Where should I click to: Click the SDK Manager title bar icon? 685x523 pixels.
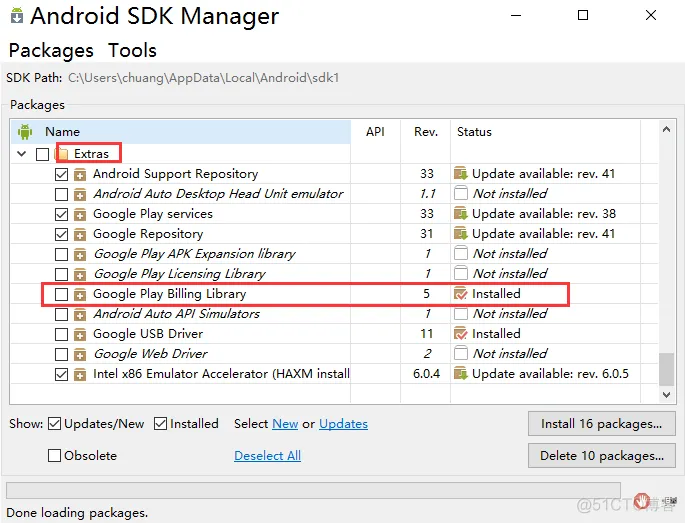pyautogui.click(x=17, y=15)
